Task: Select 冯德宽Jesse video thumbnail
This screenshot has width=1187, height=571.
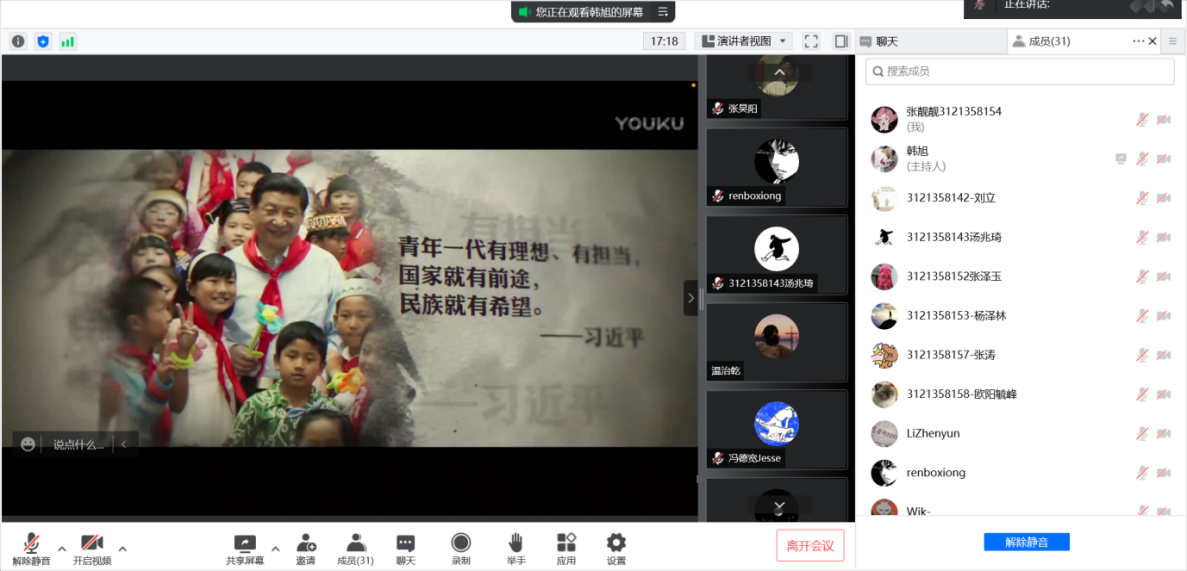Action: (x=777, y=429)
